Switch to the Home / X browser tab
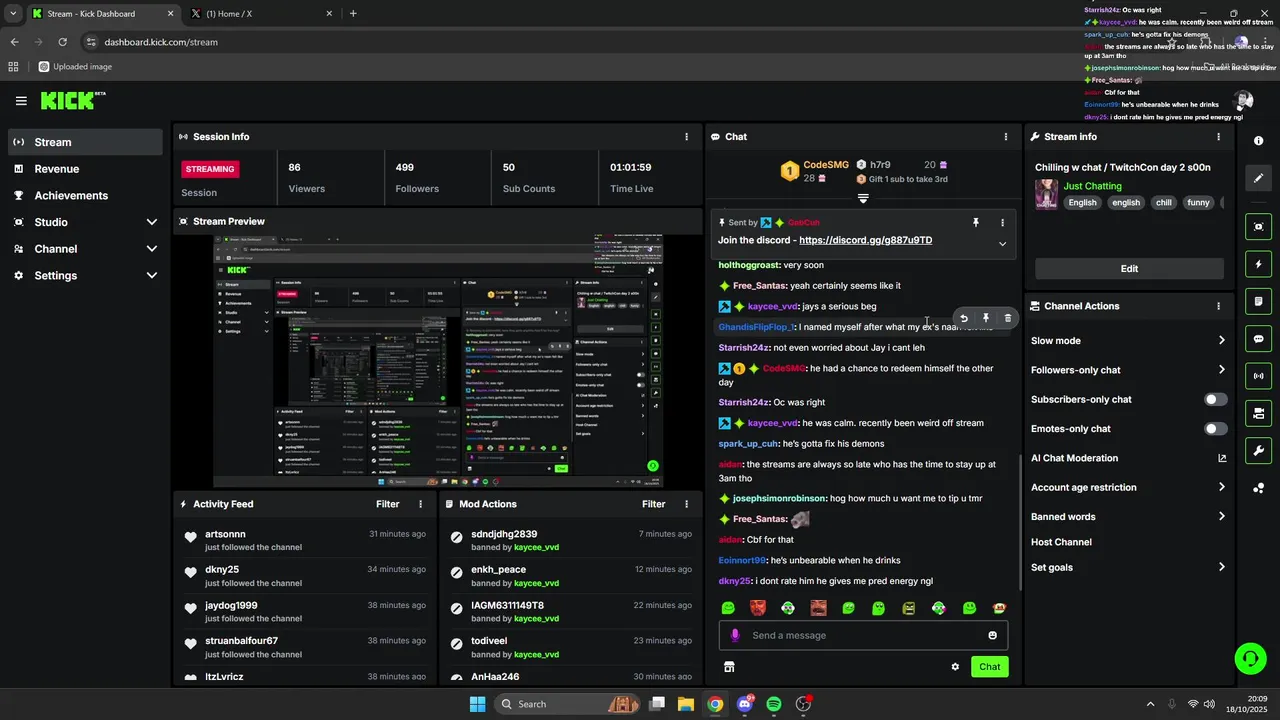Viewport: 1280px width, 720px height. (x=261, y=14)
